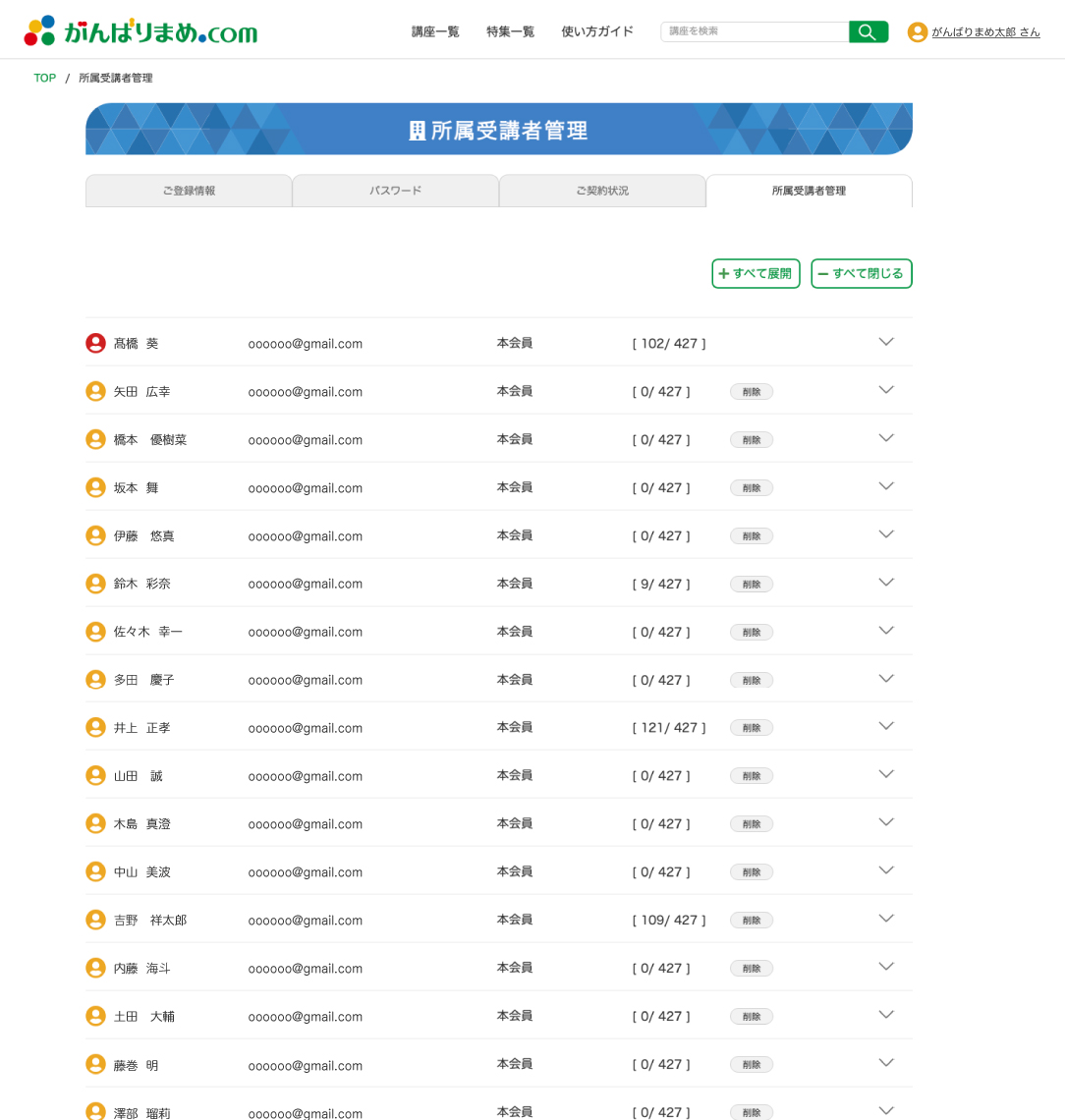This screenshot has width=1065, height=1120.
Task: Click the person icon in the 所属受講者管理 page header
Action: tap(417, 129)
